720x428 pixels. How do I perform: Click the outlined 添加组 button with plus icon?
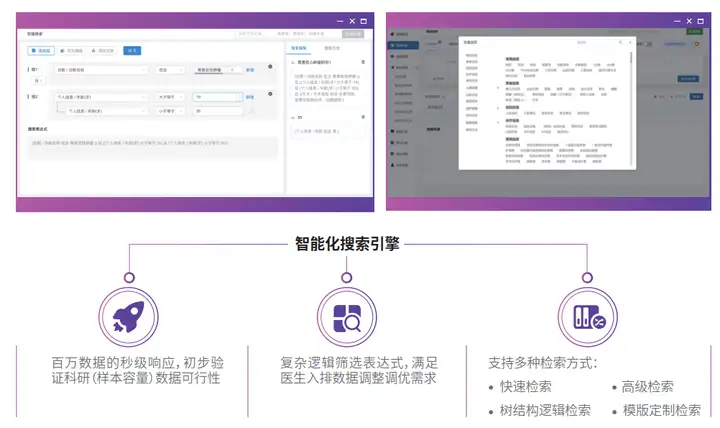(41, 51)
